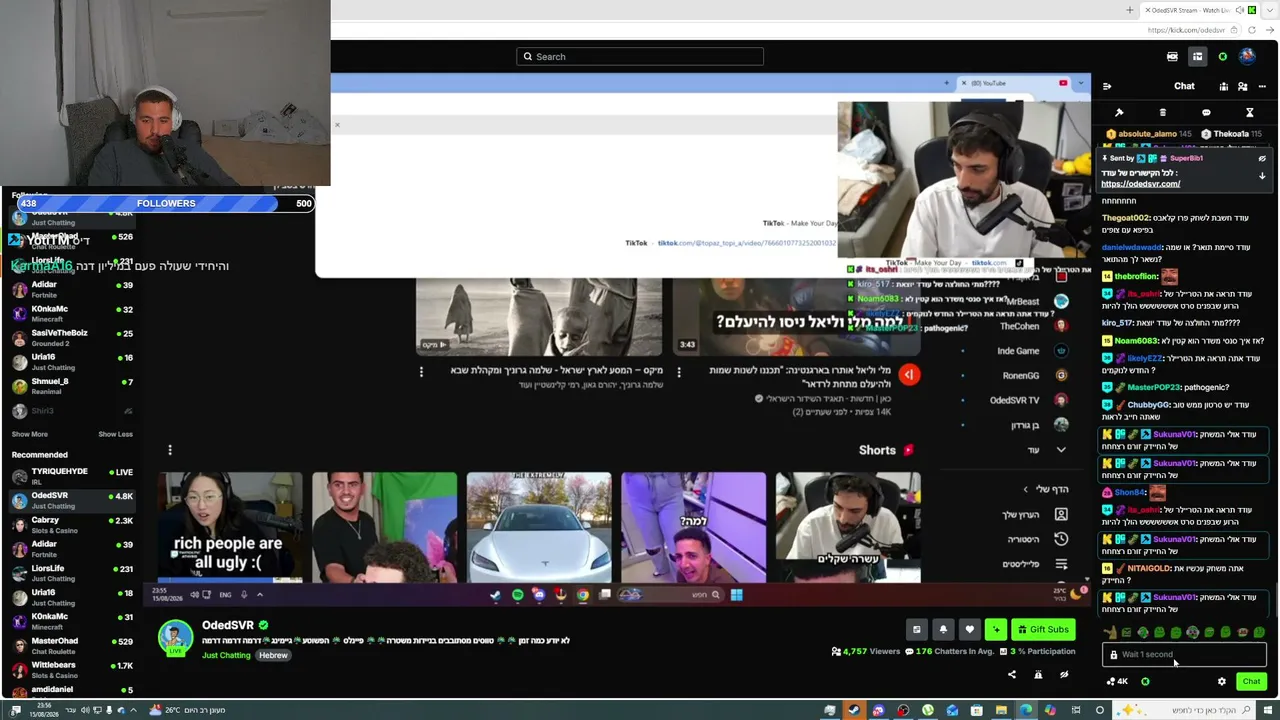1280x720 pixels.
Task: Click the hourglass slow-mode icon in chat
Action: [1249, 113]
